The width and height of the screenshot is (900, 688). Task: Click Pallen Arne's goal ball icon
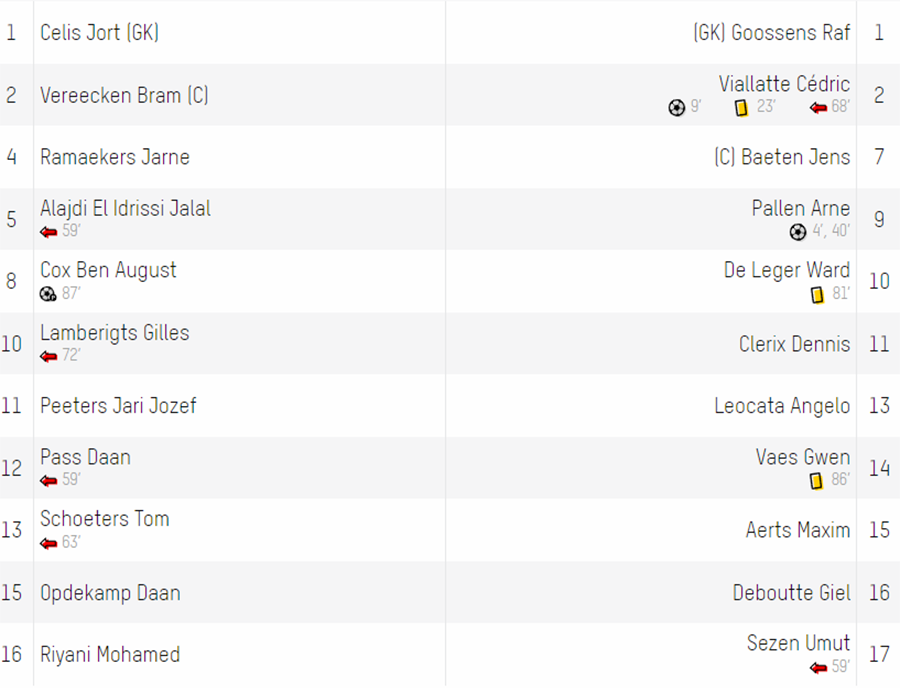coord(798,232)
